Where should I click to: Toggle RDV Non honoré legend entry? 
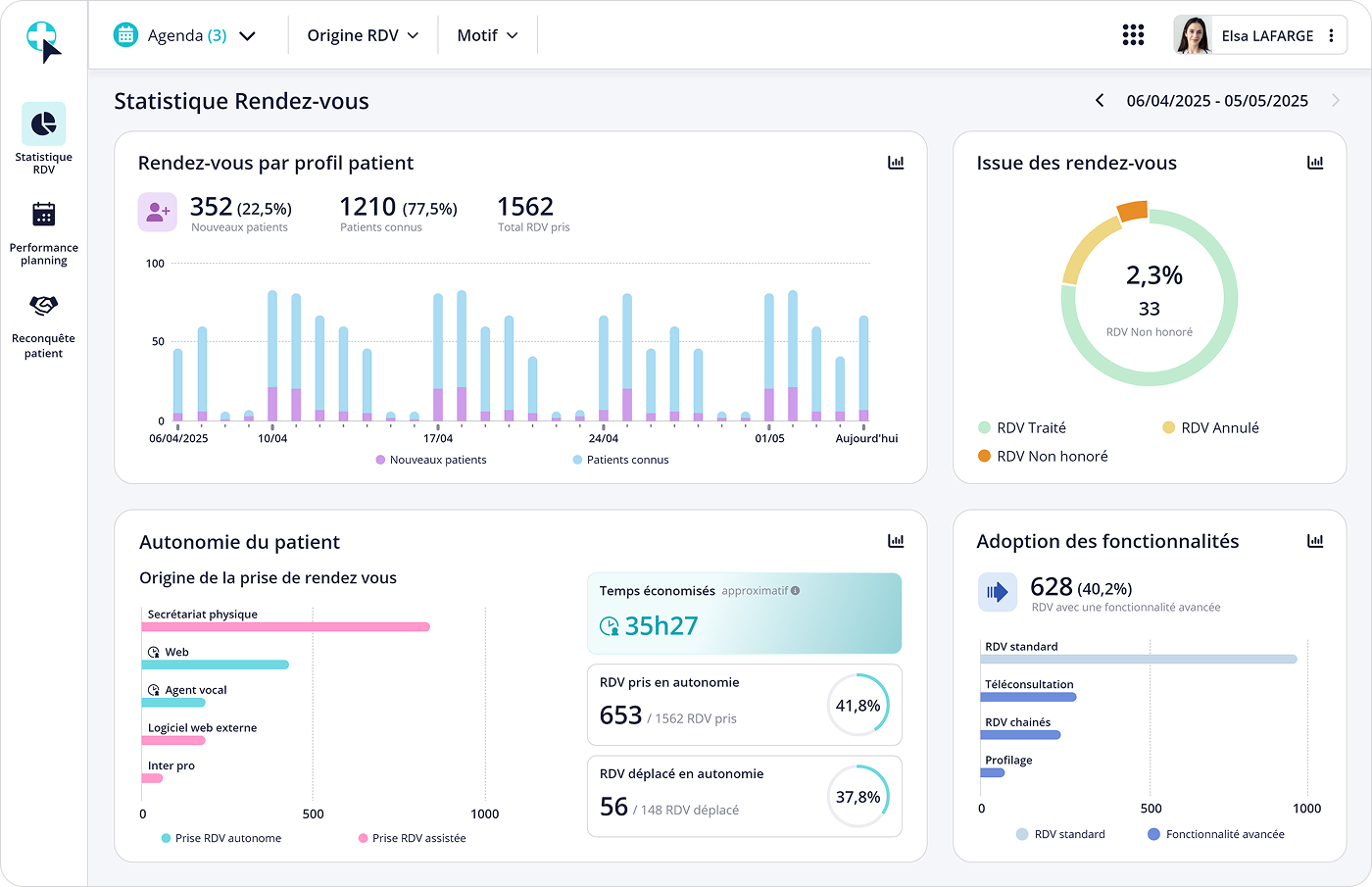tap(1043, 456)
